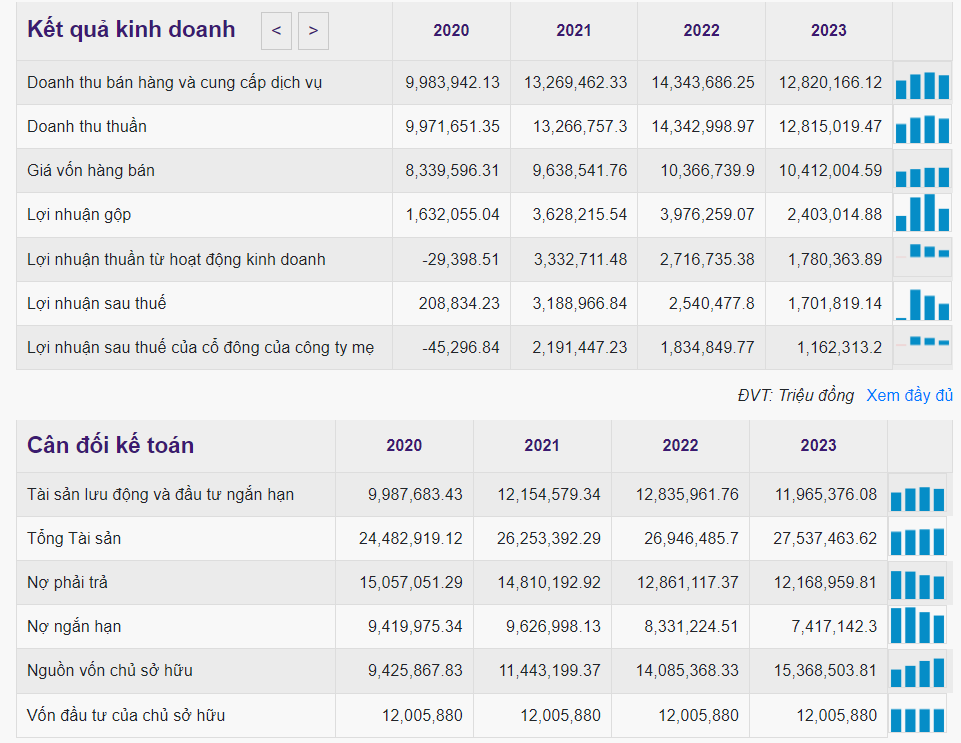Viewport: 961px width, 743px height.
Task: Select the 'Lợi nhuận thuần từ hoạt động kinh doanh' row label
Action: click(x=176, y=260)
